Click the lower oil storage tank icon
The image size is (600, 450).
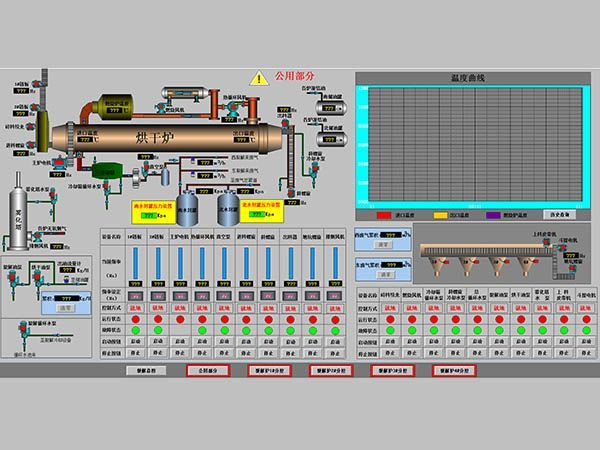[331, 139]
